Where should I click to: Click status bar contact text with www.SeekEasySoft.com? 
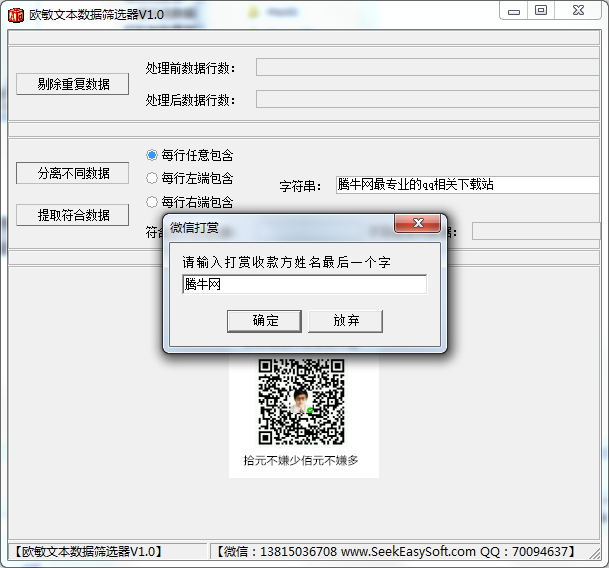[x=395, y=552]
